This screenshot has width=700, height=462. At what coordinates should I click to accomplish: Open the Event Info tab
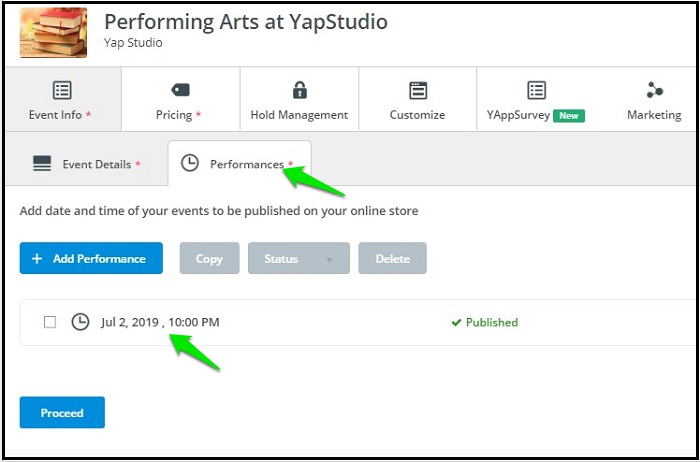[x=62, y=99]
